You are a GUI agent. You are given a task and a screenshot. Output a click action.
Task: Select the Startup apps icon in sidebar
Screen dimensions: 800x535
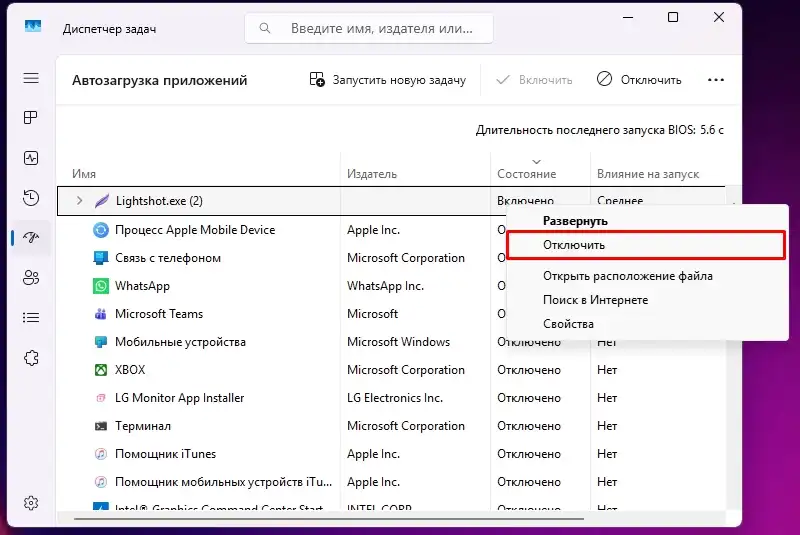pyautogui.click(x=31, y=237)
